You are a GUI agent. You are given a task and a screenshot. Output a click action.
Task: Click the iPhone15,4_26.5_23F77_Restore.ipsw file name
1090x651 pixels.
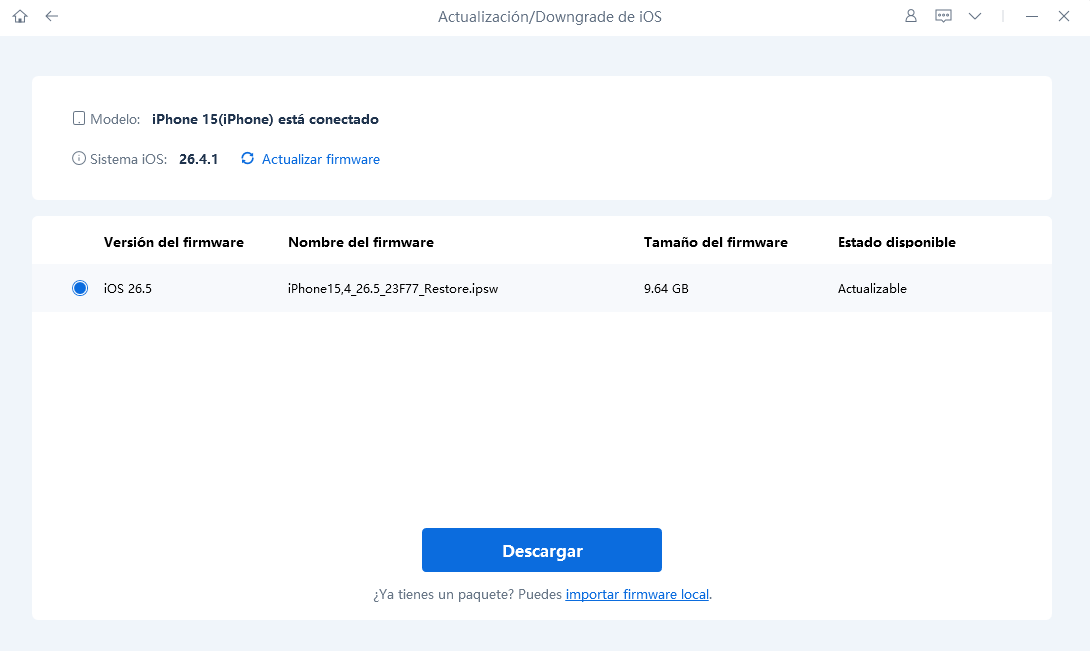point(393,289)
